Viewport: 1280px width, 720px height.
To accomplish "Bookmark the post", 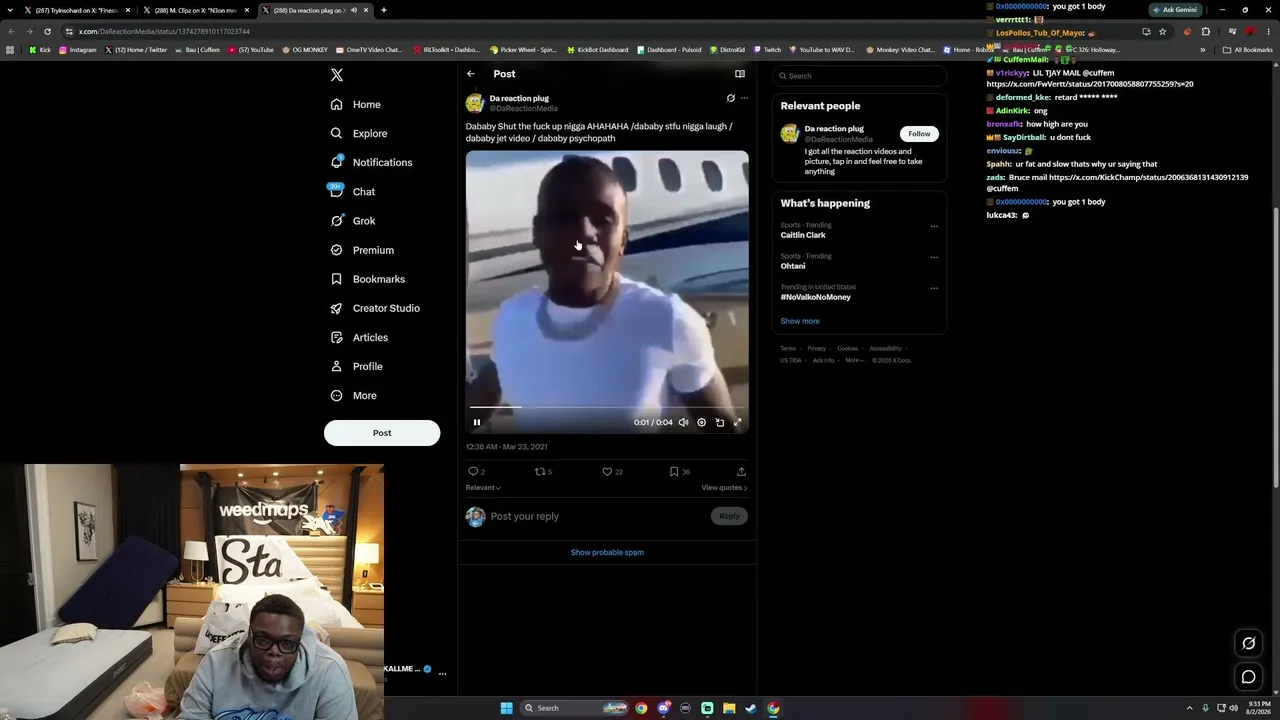I will 674,471.
